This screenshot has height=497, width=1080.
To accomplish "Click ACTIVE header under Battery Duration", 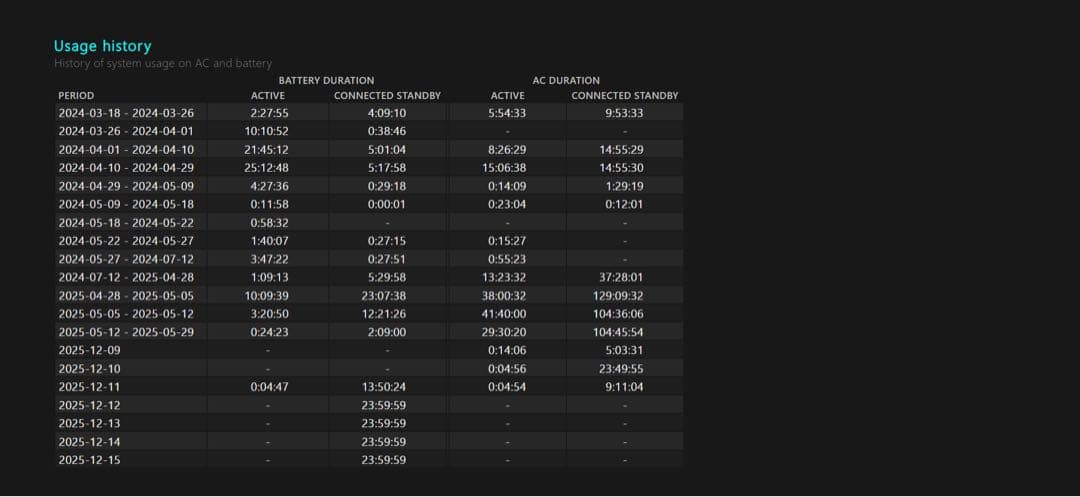I will (x=267, y=96).
